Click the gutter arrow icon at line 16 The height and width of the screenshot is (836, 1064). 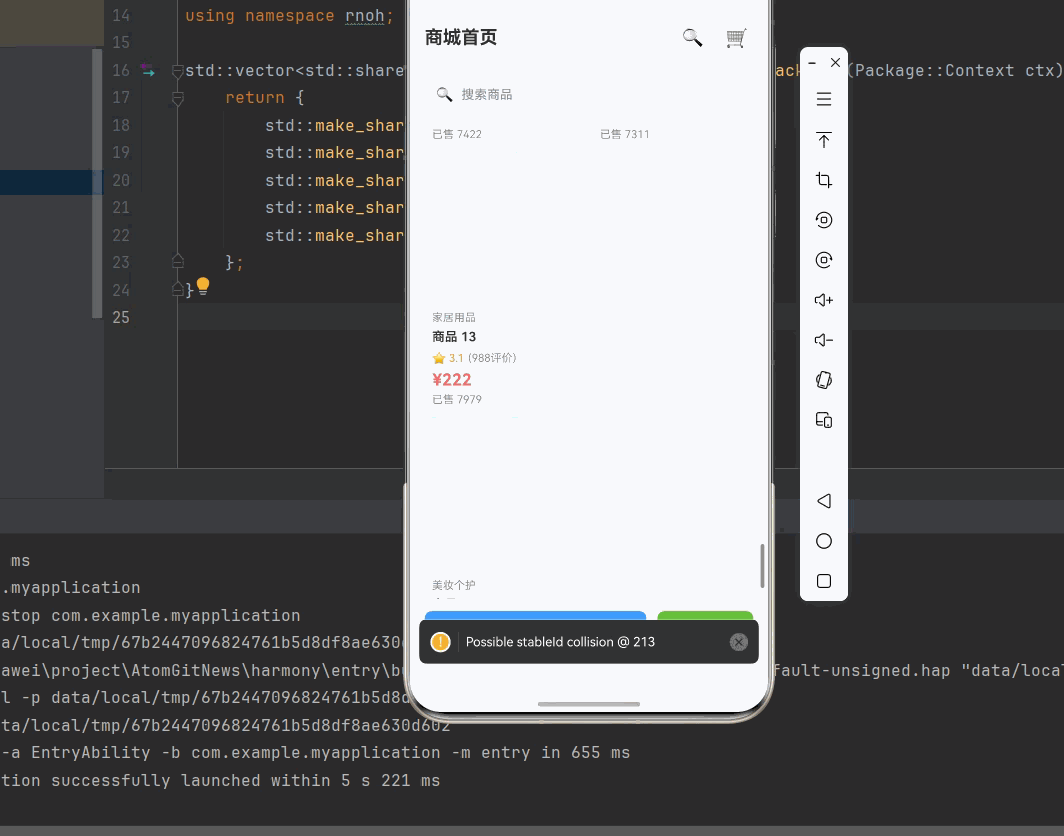pos(147,70)
